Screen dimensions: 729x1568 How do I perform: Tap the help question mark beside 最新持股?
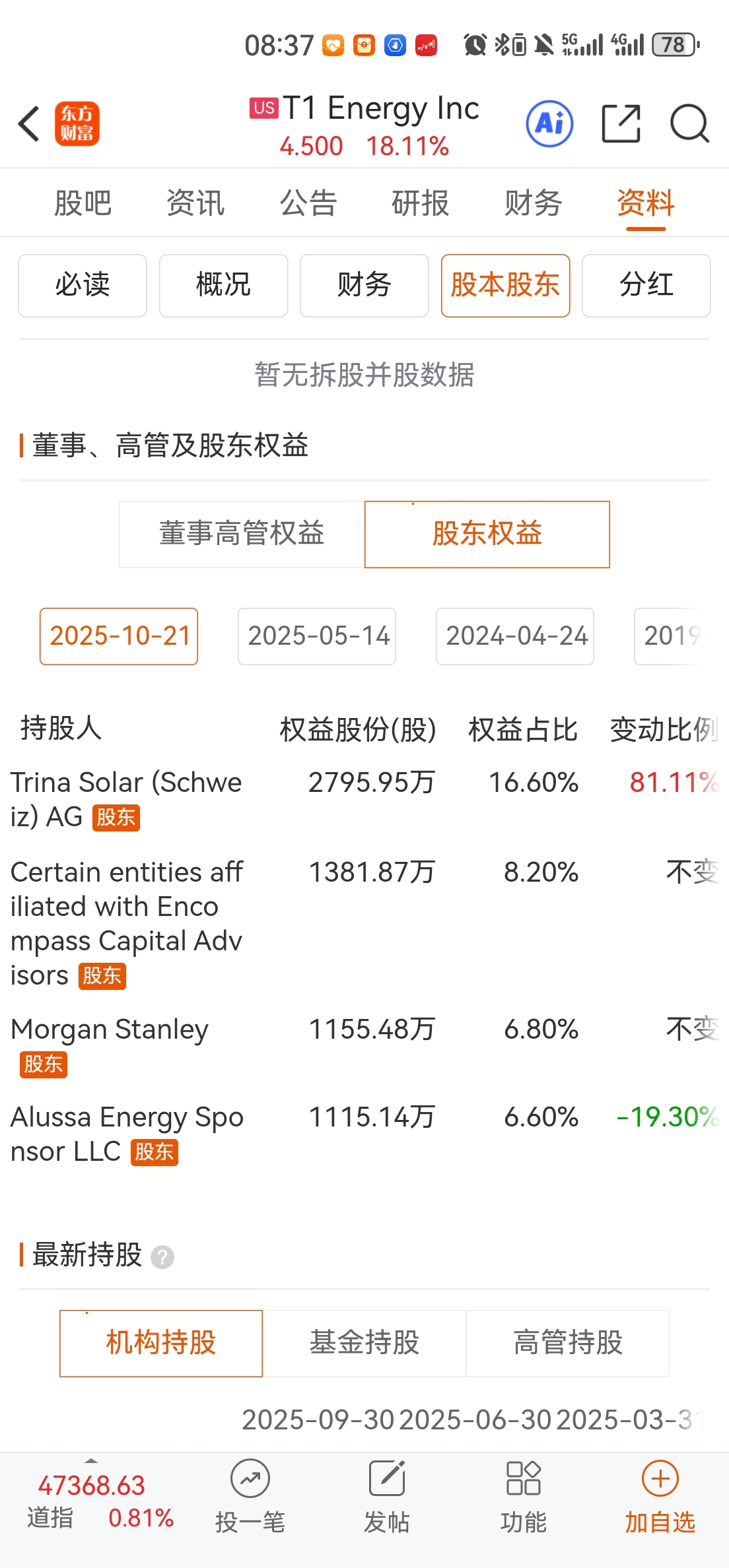162,1257
